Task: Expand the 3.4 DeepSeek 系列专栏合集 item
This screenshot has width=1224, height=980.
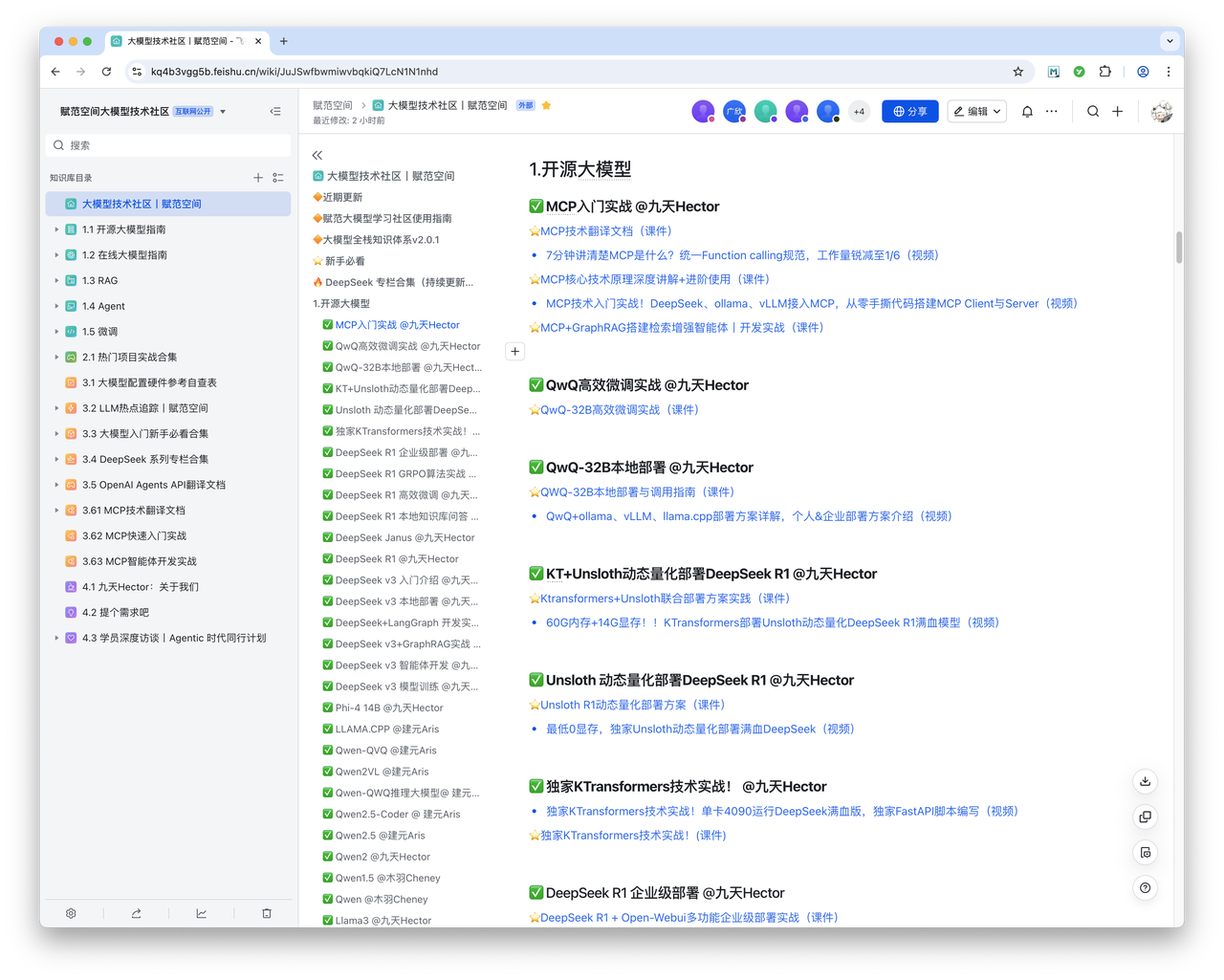Action: point(56,459)
